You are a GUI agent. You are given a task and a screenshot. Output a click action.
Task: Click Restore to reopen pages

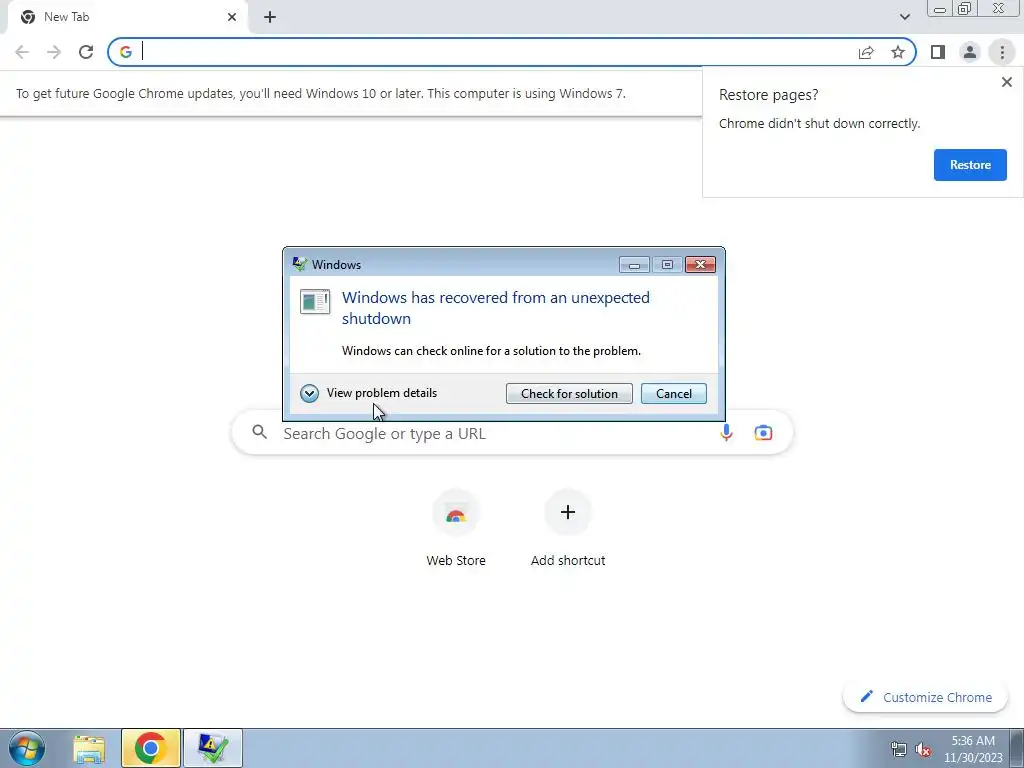click(x=970, y=165)
